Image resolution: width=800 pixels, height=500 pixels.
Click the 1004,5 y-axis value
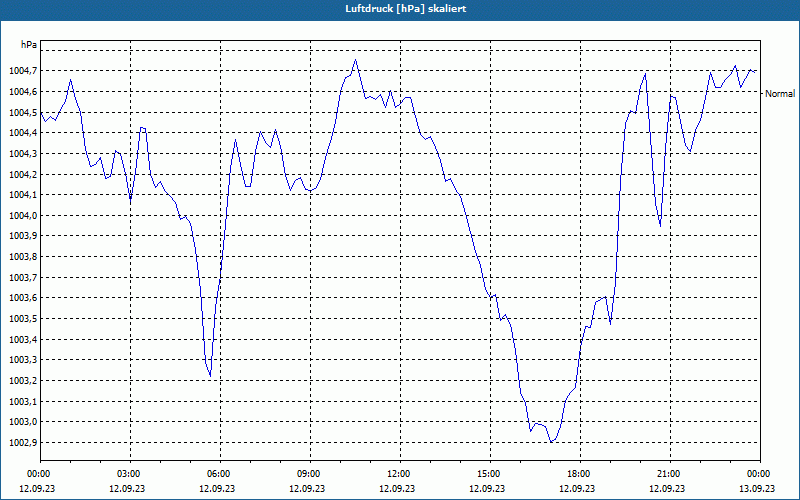point(23,112)
